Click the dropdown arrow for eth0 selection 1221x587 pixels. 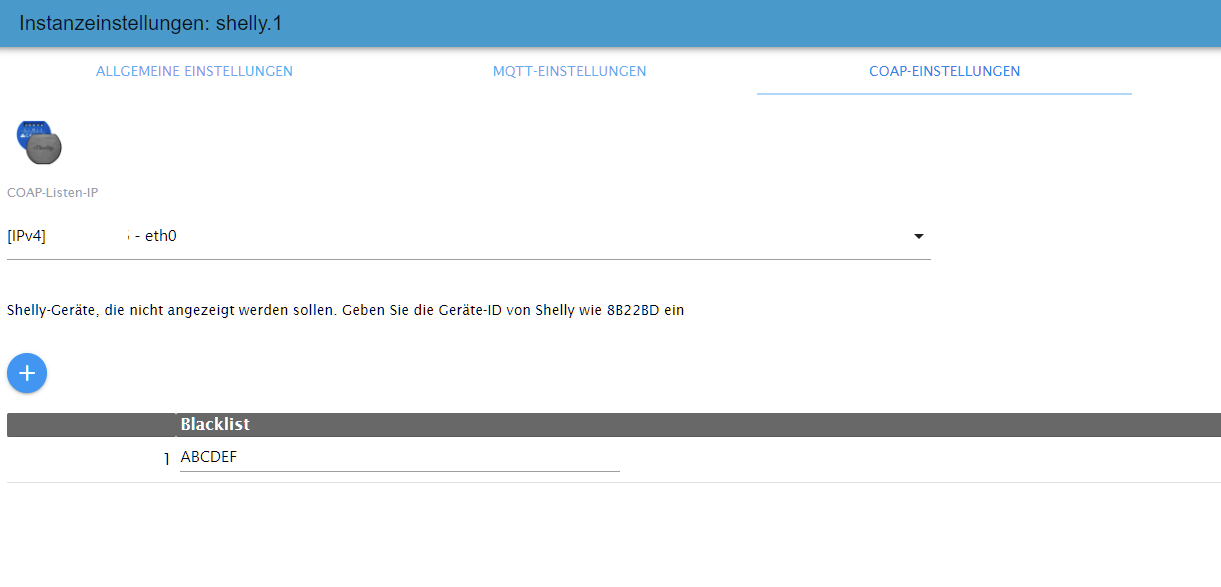(918, 237)
